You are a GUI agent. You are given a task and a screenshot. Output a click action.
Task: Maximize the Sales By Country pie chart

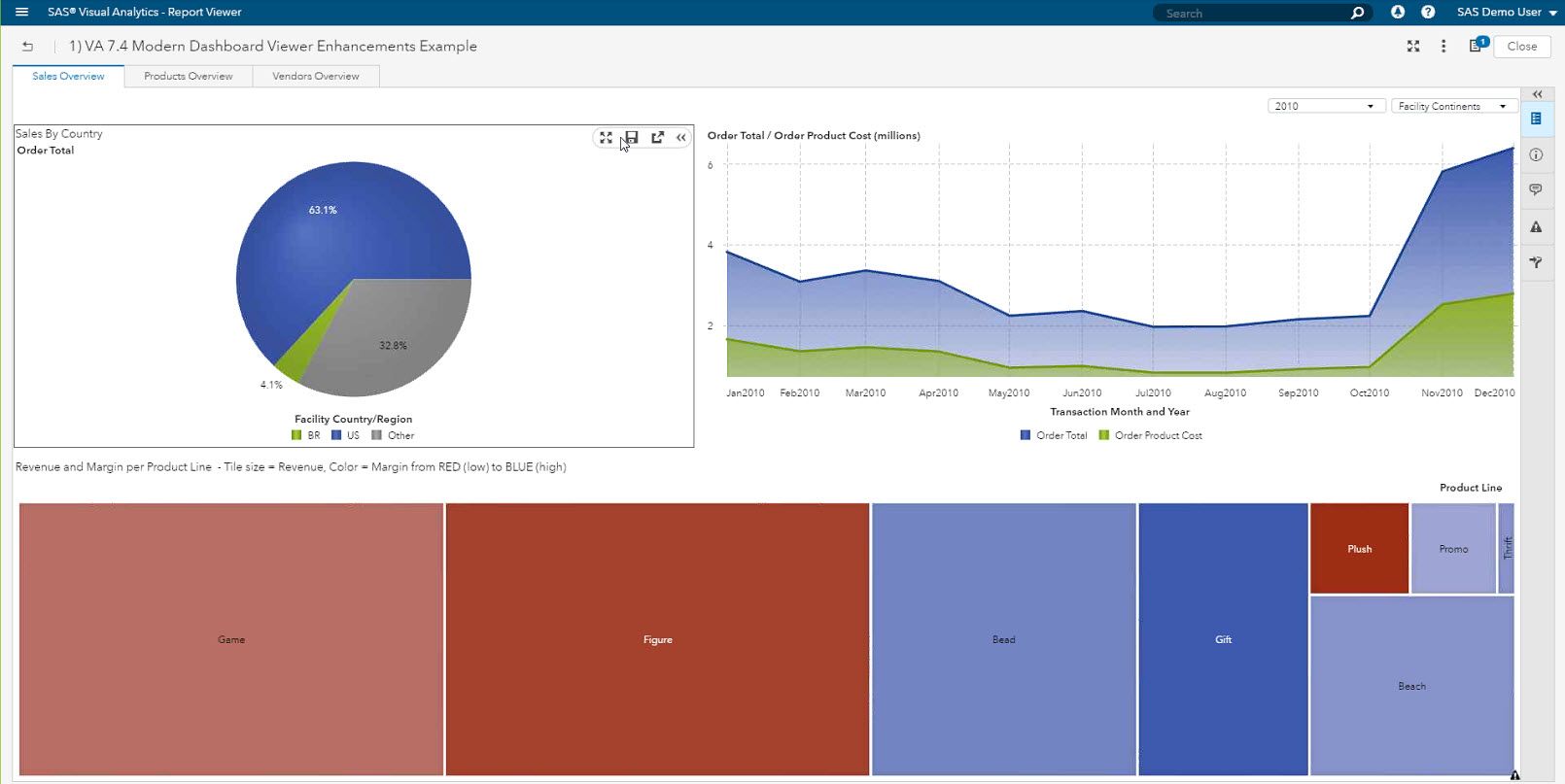[606, 138]
